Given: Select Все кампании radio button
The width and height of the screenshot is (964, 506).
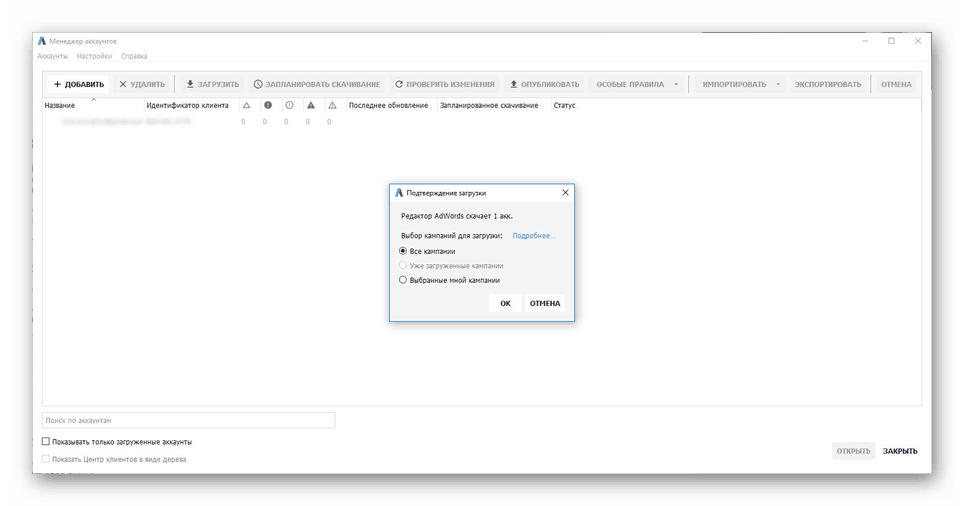Looking at the screenshot, I should coord(403,251).
